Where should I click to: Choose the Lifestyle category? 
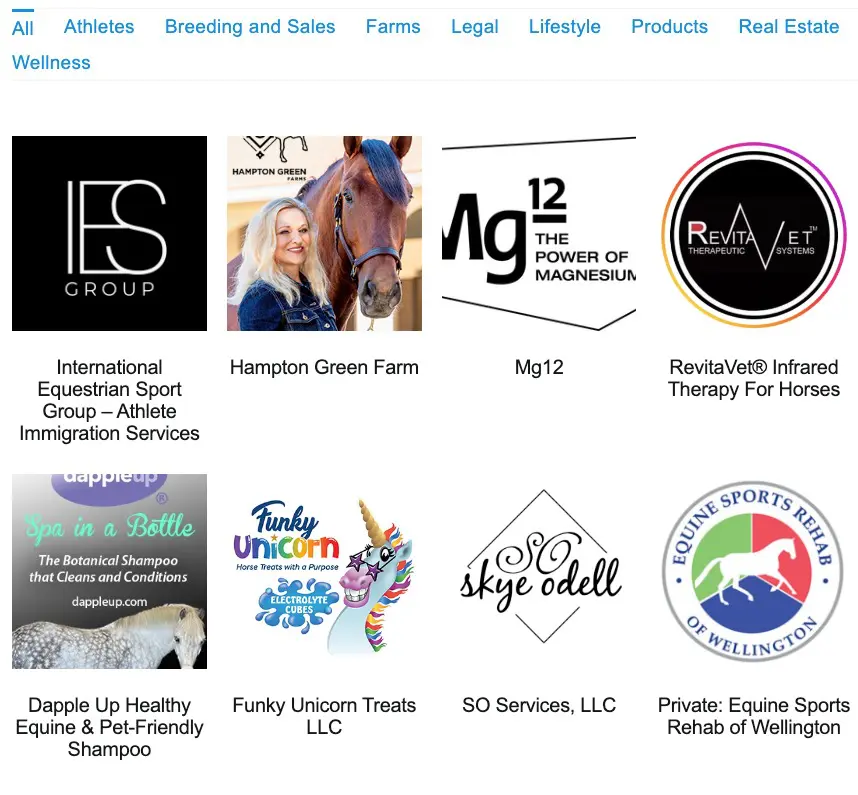[565, 27]
